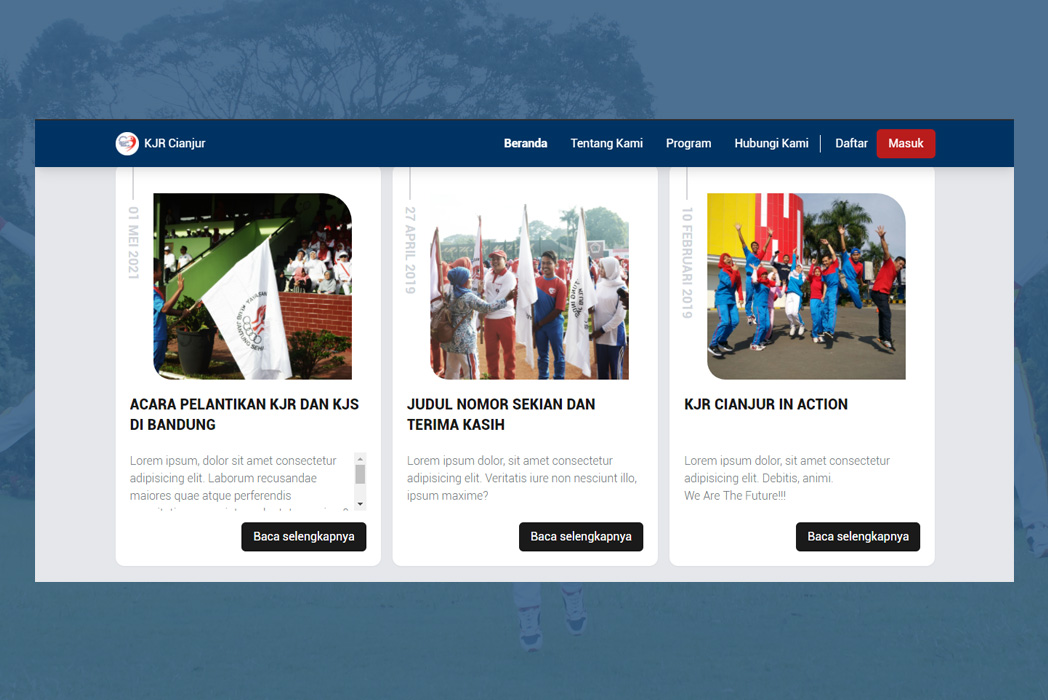
Task: Click the jumping group photo thumbnail
Action: pos(805,286)
